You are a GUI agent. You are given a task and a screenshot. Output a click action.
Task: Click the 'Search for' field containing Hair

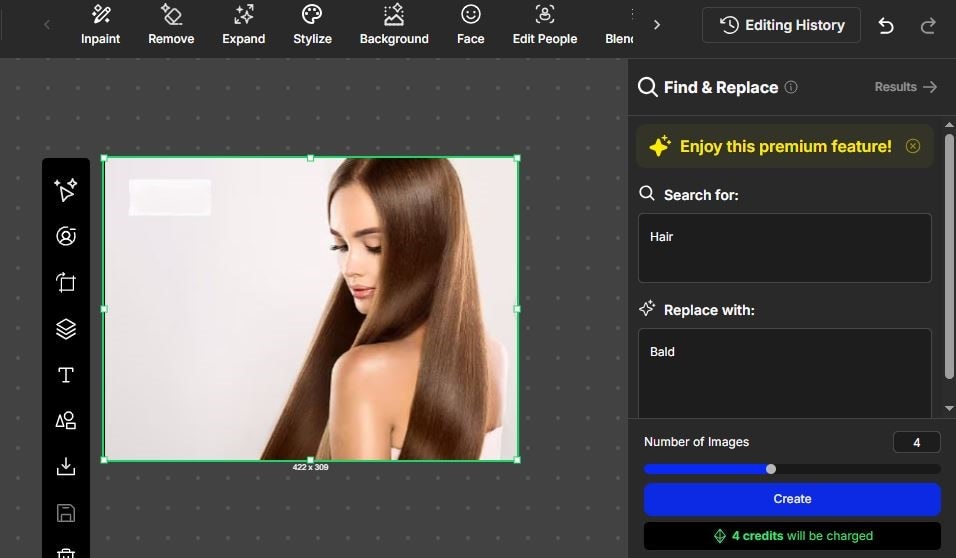pos(785,248)
